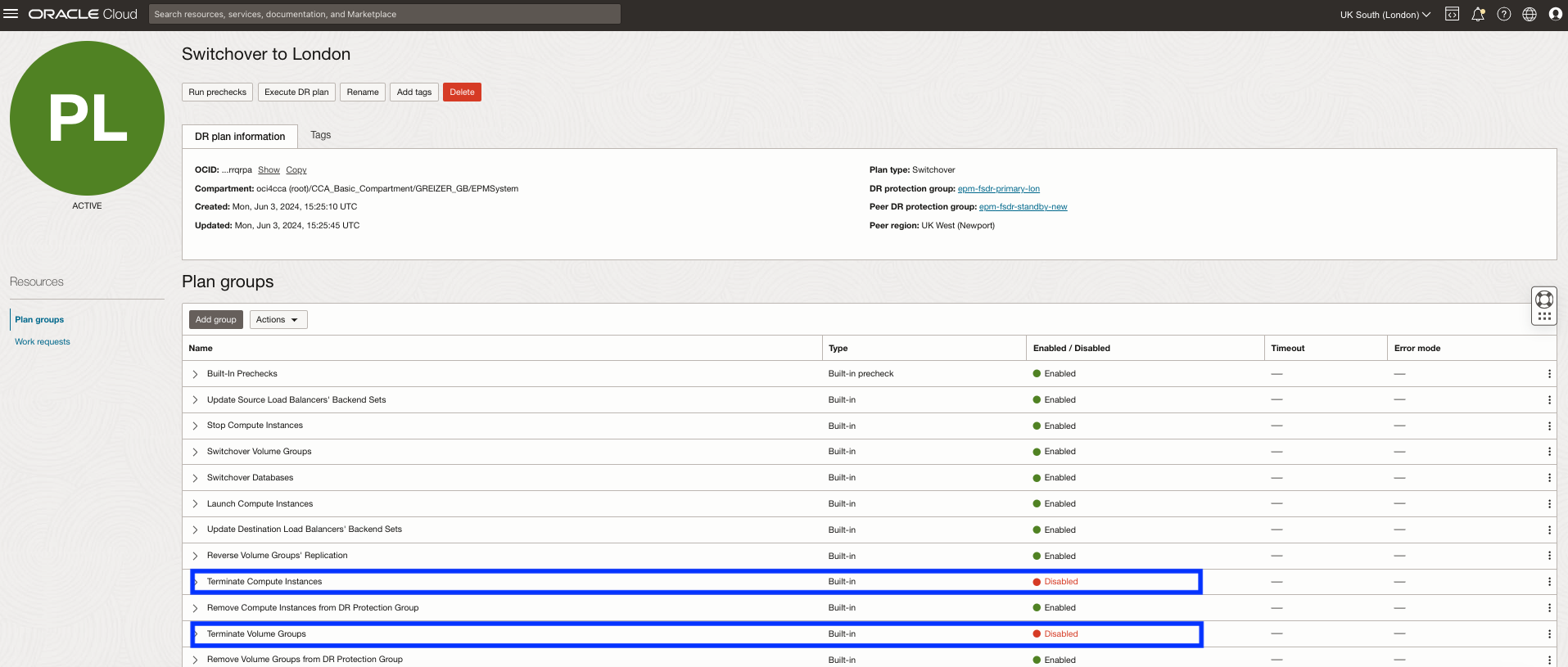Expand the Switchover Databases group
Image resolution: width=1568 pixels, height=667 pixels.
[195, 478]
